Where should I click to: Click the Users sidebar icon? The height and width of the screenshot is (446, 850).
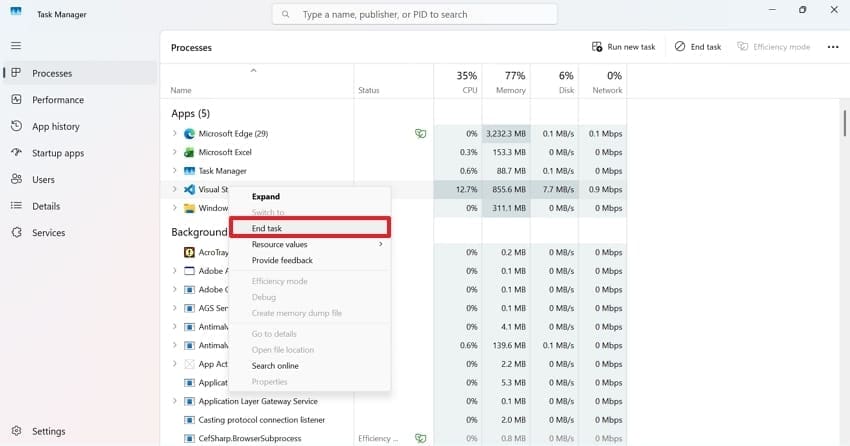click(x=16, y=180)
